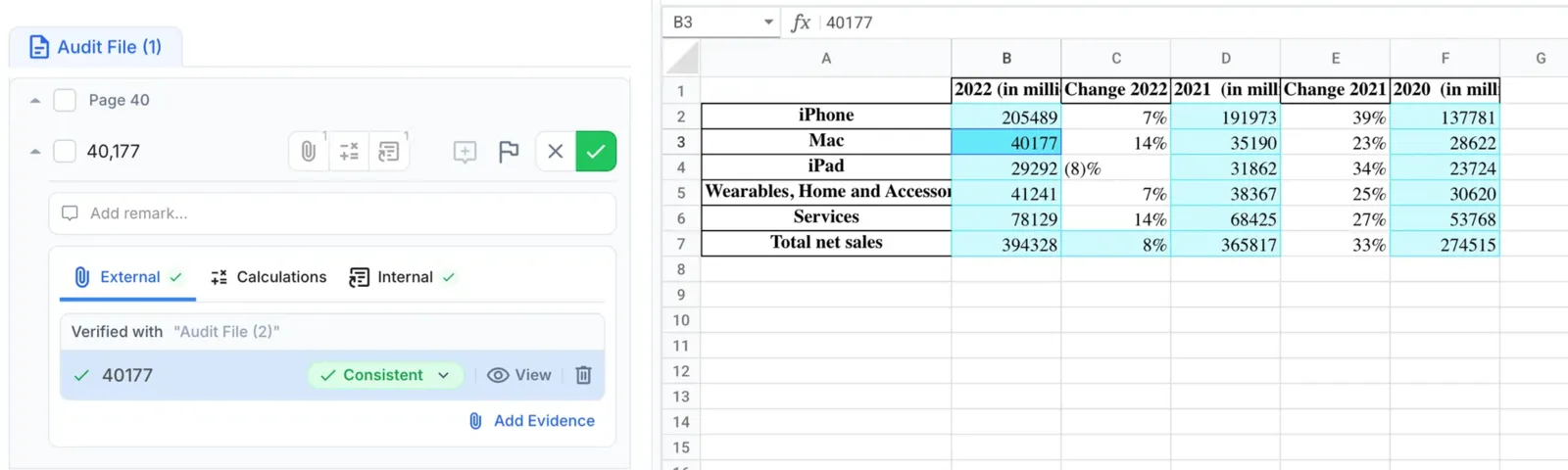Click the cell containing (8)%

coord(1116,167)
